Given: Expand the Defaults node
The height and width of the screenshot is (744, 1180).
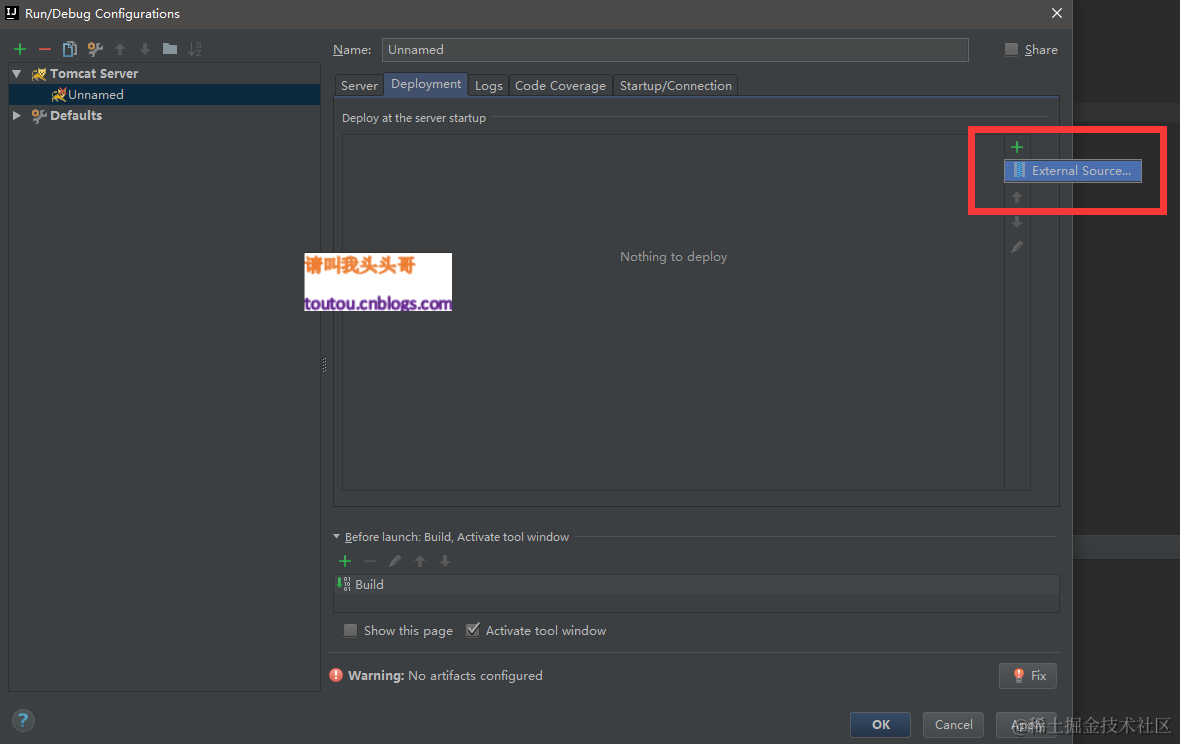Looking at the screenshot, I should click(x=16, y=115).
